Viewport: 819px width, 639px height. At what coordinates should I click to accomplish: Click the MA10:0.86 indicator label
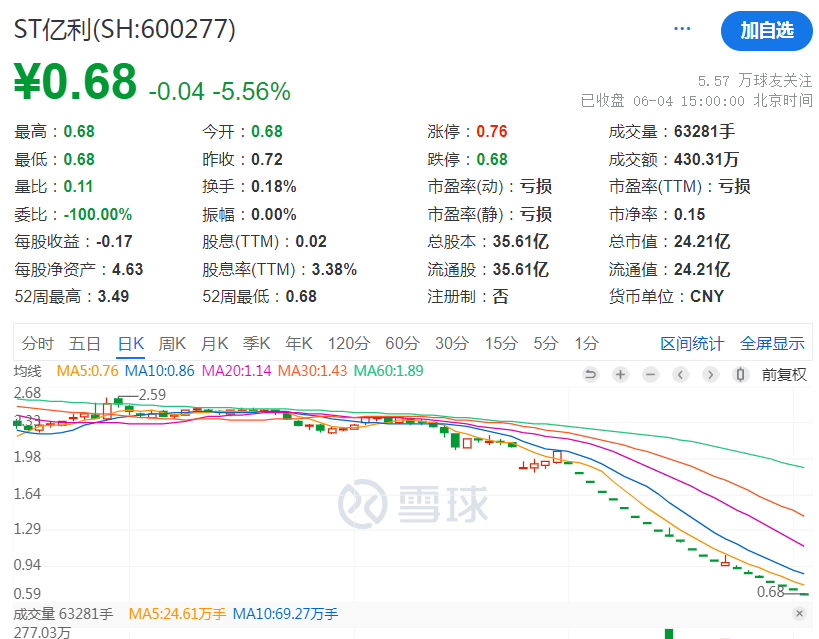(159, 371)
